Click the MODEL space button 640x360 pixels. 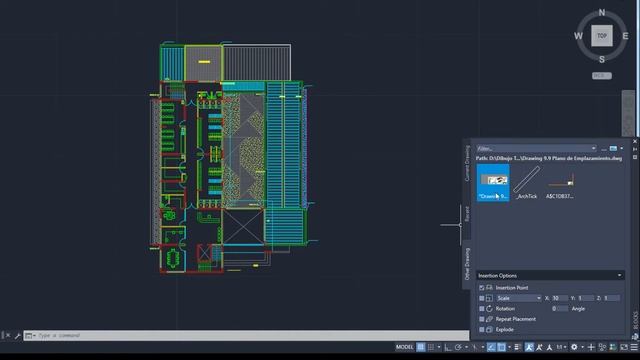point(404,347)
